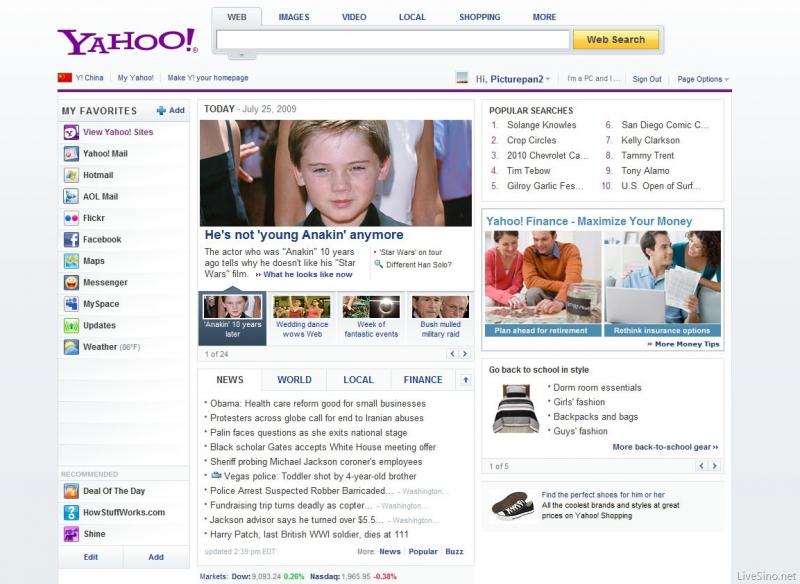Go to next Today story with right arrow
Screen dimensions: 800x584
pos(464,354)
